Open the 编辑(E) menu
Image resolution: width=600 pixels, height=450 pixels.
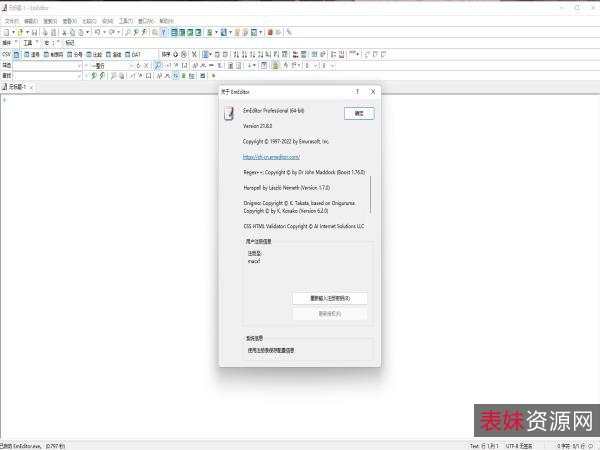point(31,21)
